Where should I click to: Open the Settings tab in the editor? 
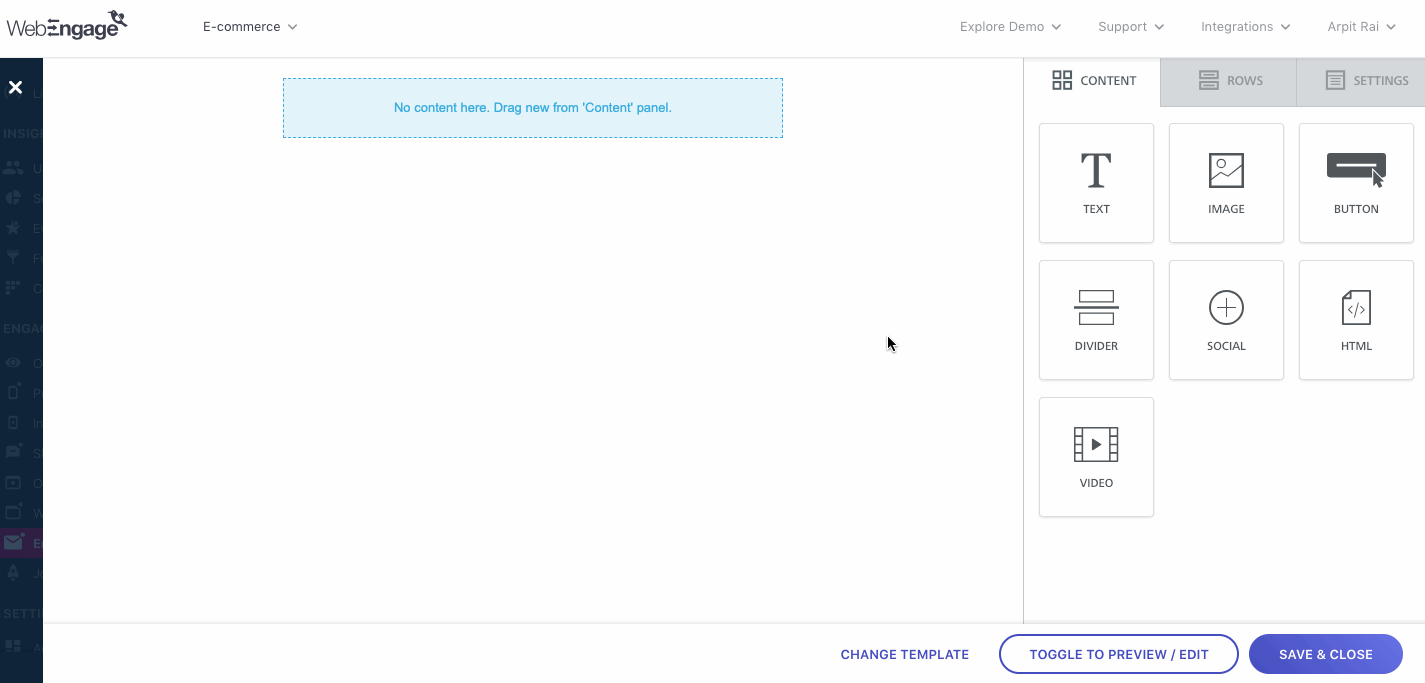[1363, 80]
